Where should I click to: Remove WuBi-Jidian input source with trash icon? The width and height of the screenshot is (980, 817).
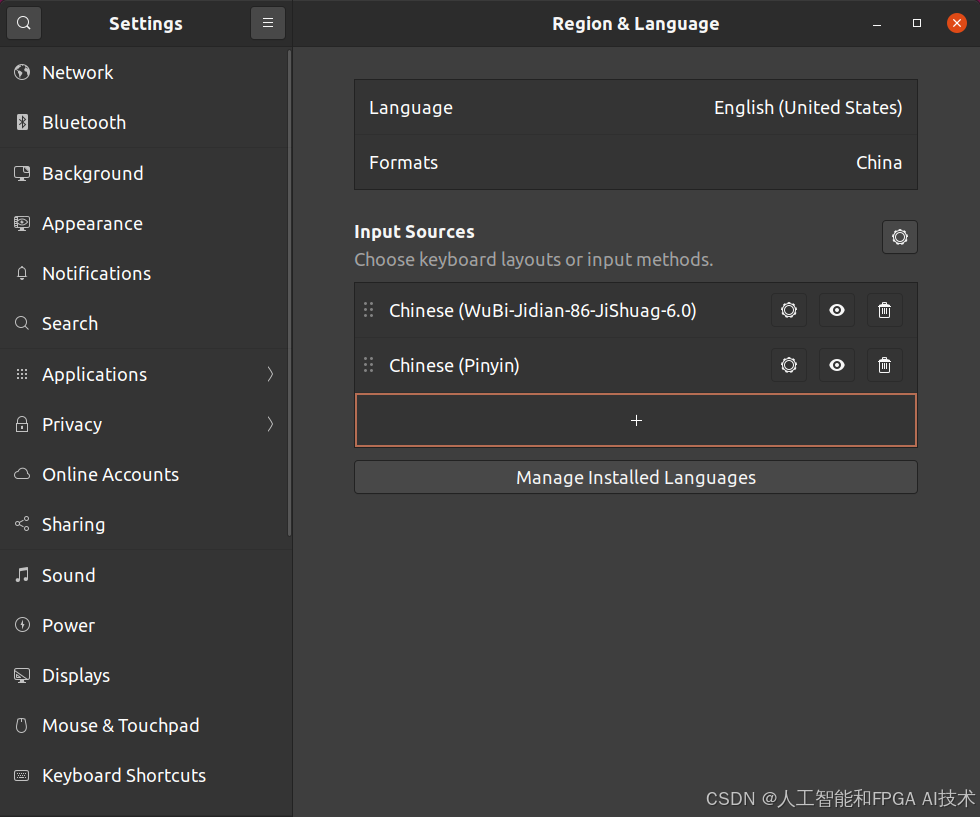(884, 310)
